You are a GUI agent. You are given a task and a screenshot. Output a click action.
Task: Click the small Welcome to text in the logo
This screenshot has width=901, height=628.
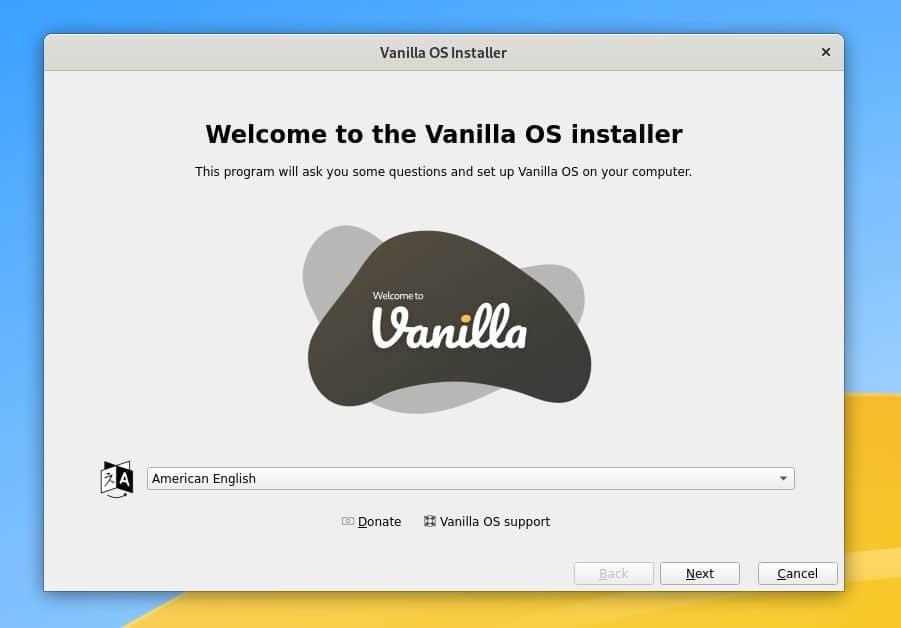[x=398, y=296]
